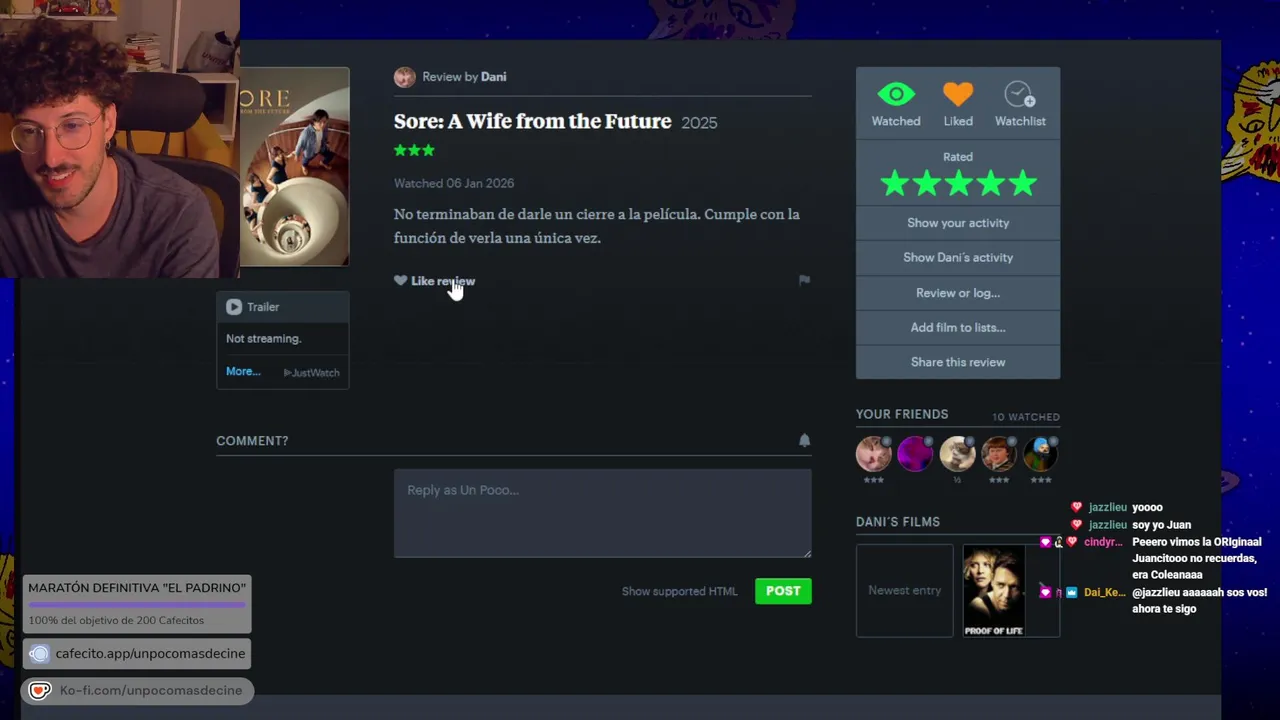1280x720 pixels.
Task: Expand Show Dani's activity
Action: [x=958, y=258]
